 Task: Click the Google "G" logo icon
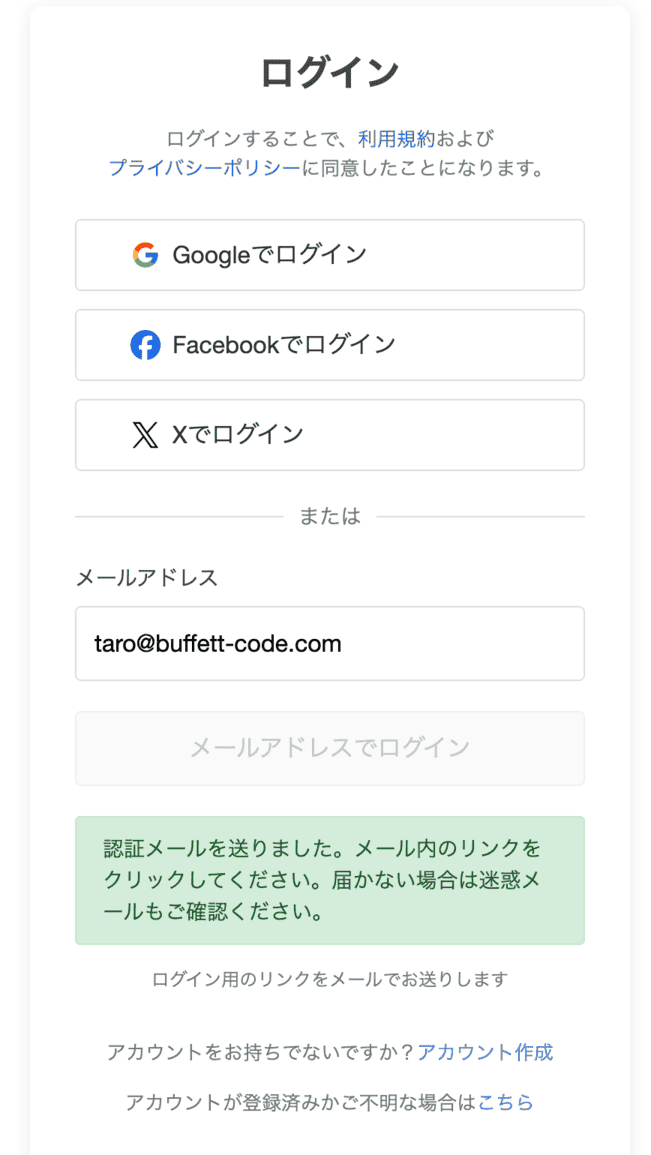(145, 255)
